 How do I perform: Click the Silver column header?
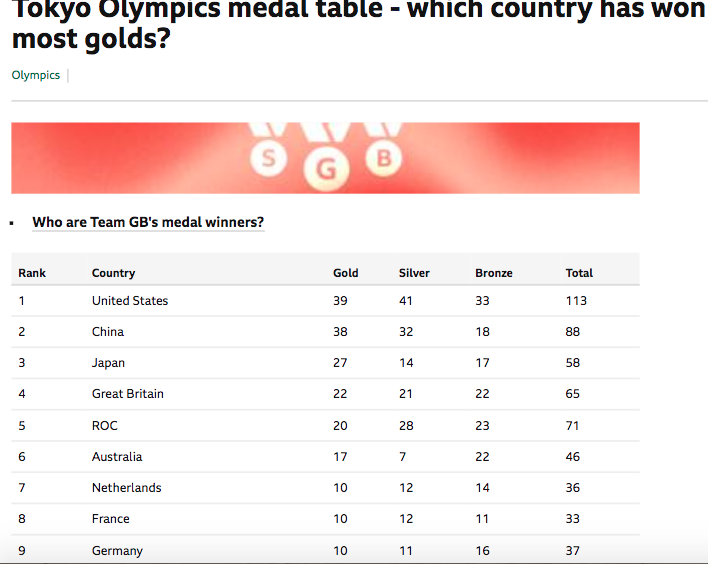414,273
